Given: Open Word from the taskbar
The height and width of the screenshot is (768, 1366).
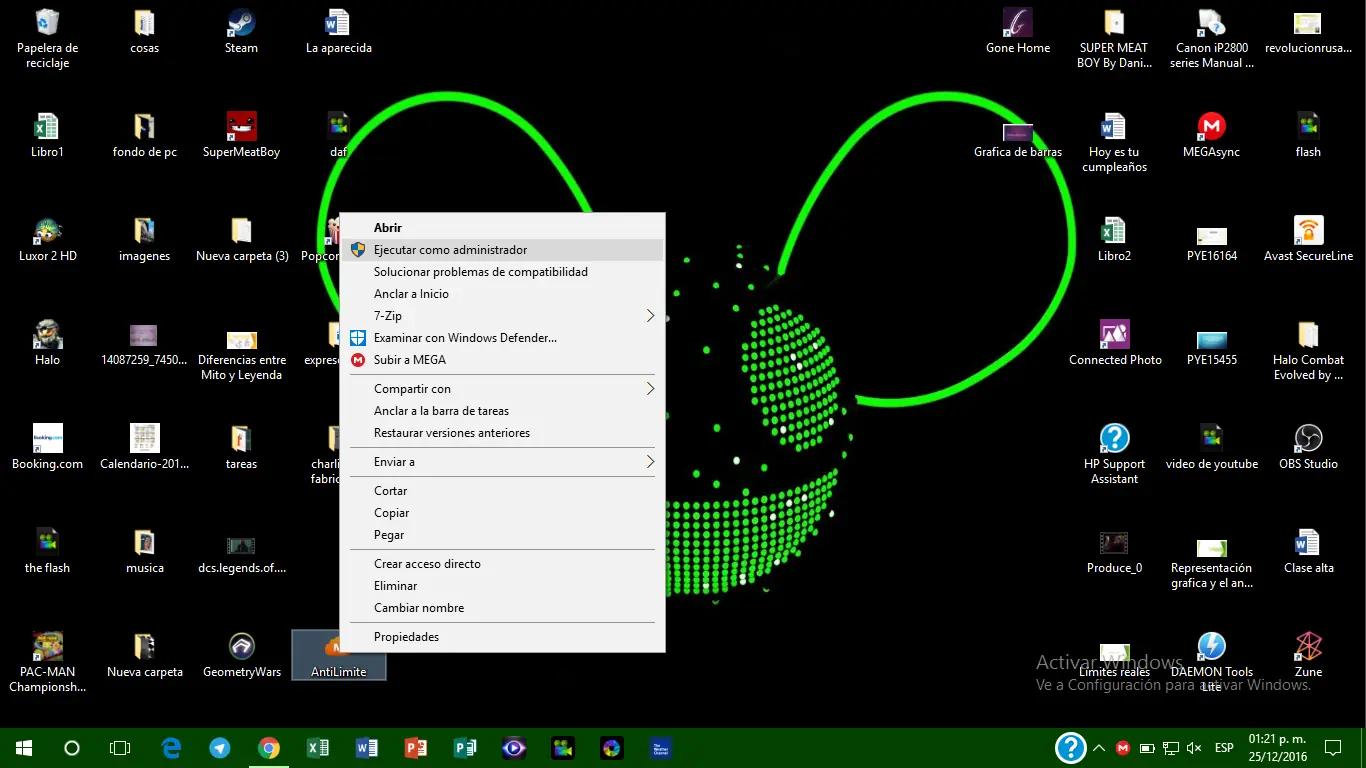Looking at the screenshot, I should pyautogui.click(x=366, y=748).
